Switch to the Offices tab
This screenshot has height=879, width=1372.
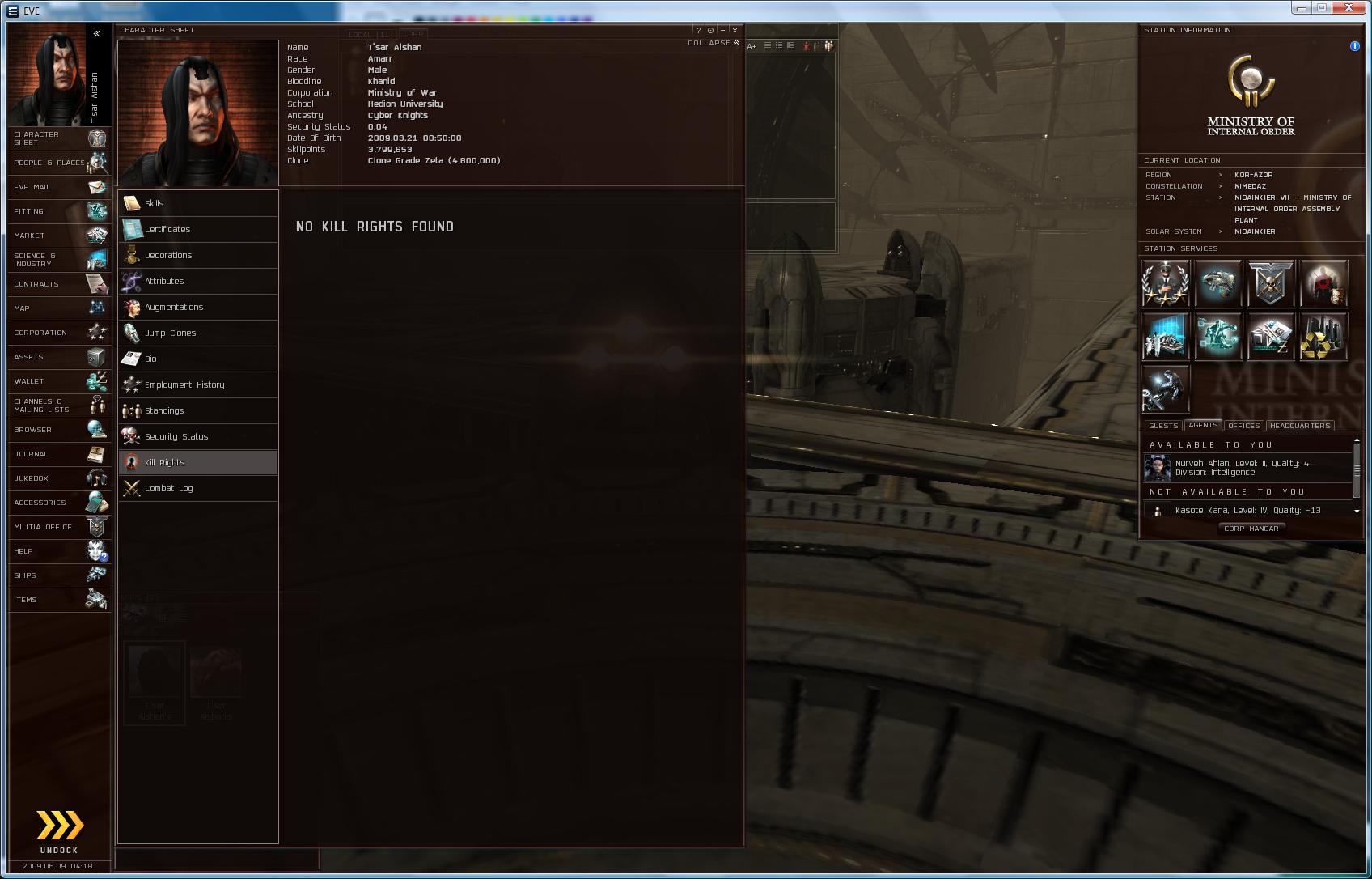(x=1244, y=426)
